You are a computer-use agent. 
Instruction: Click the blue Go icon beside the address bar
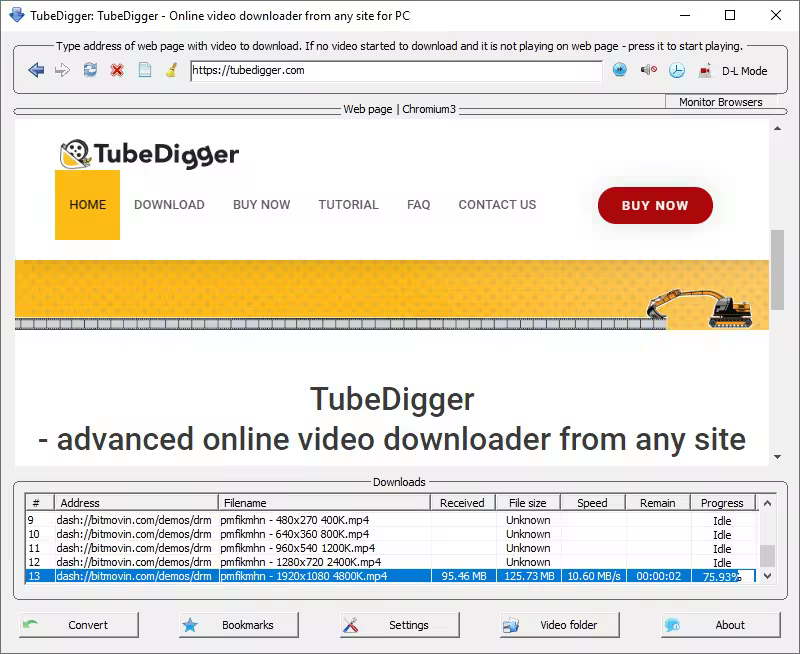[619, 69]
